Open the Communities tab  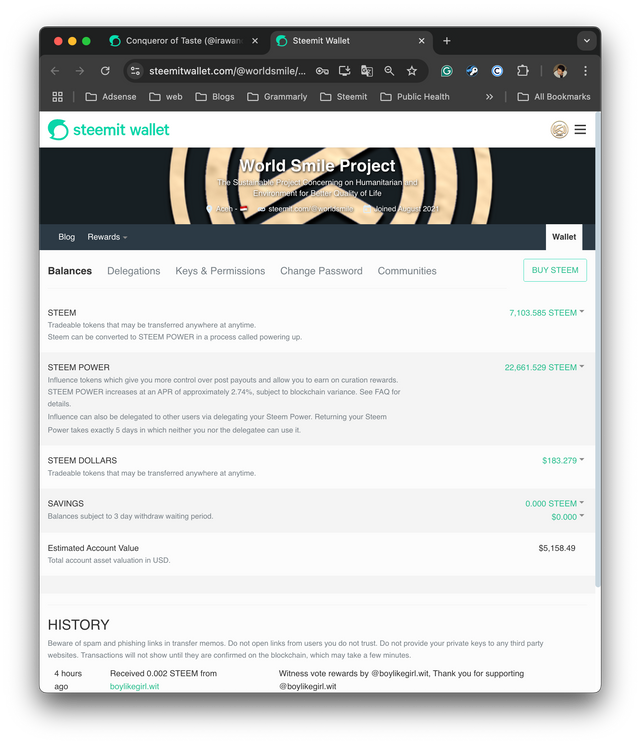pos(407,271)
